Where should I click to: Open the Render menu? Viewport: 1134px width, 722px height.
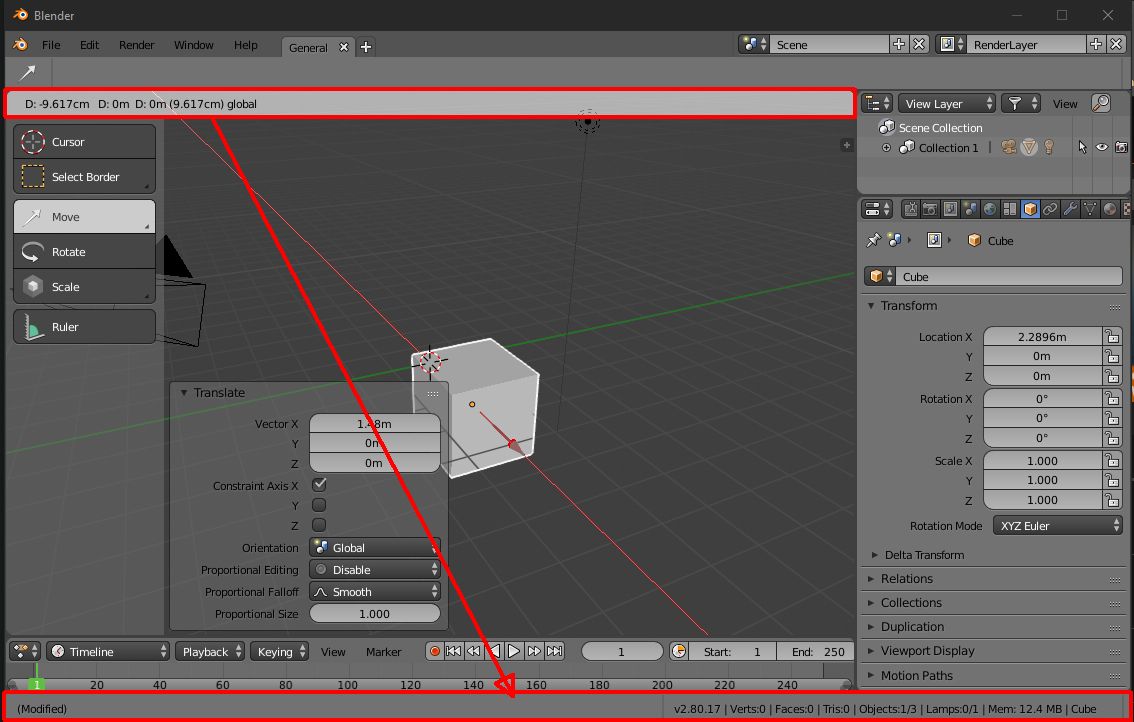tap(137, 45)
